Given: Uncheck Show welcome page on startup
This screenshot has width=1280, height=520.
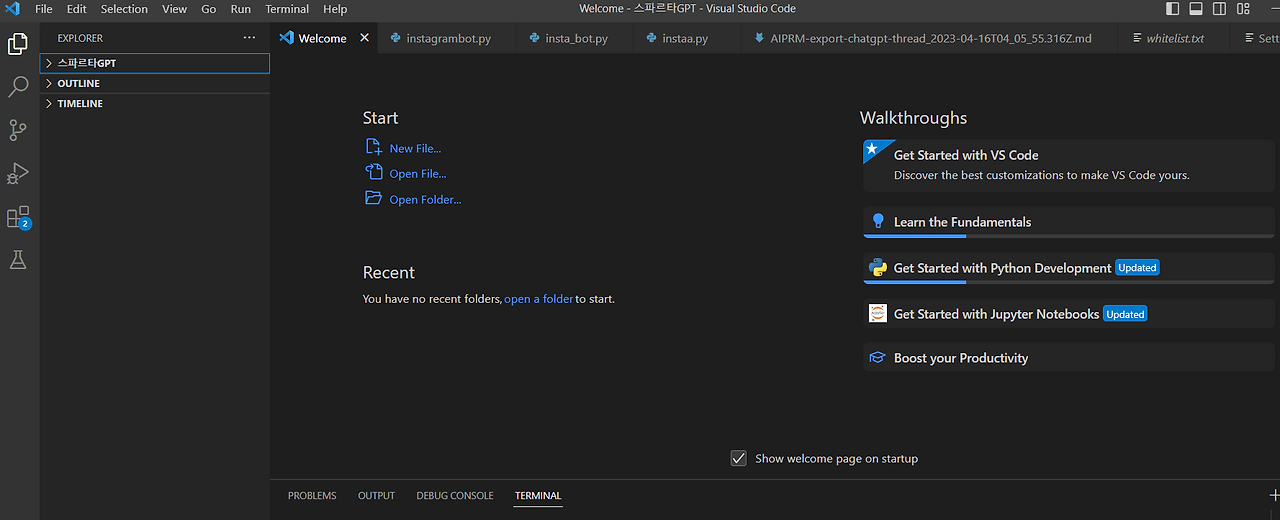Looking at the screenshot, I should 739,458.
